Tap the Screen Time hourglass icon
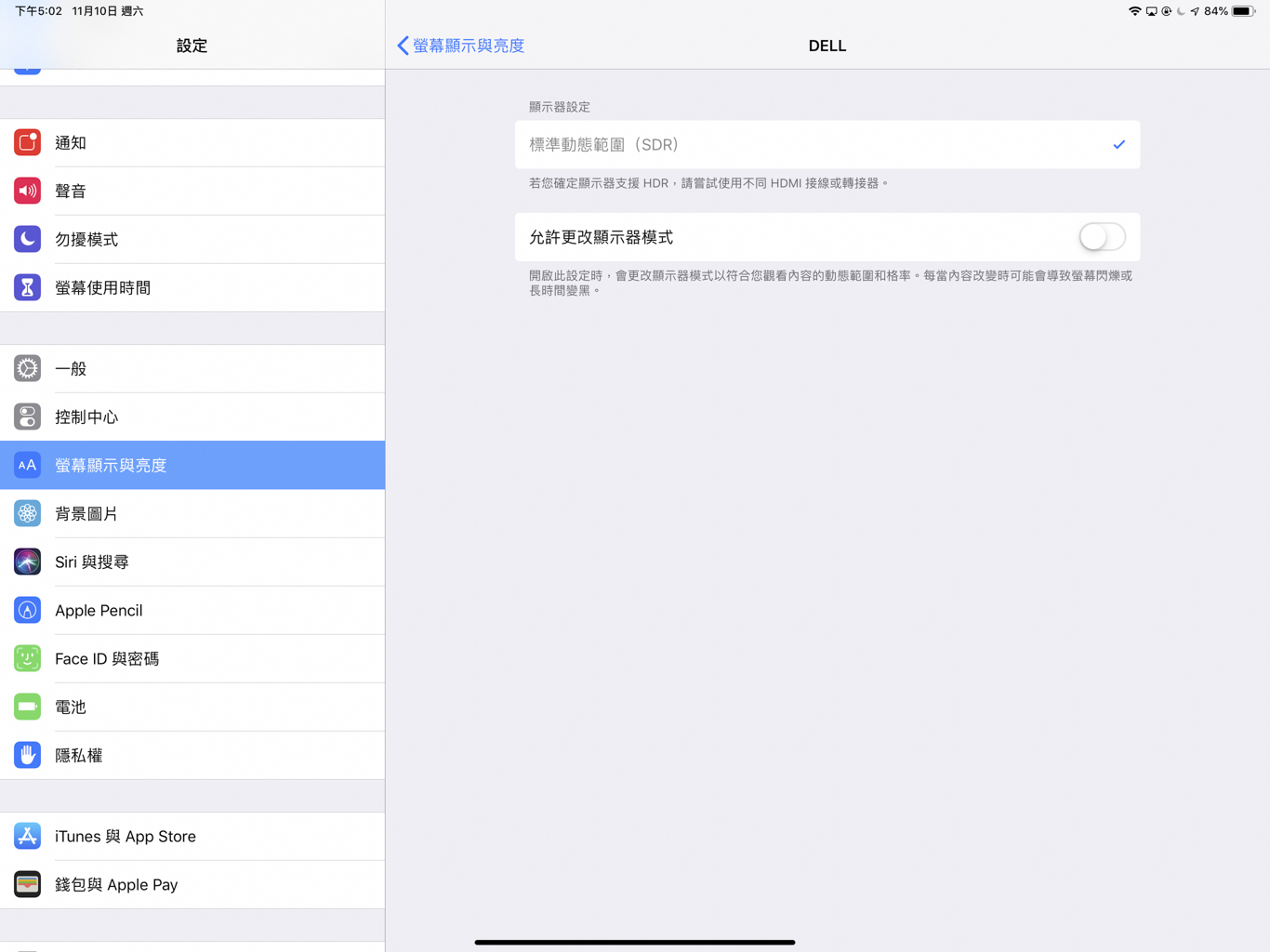Image resolution: width=1270 pixels, height=952 pixels. point(27,287)
